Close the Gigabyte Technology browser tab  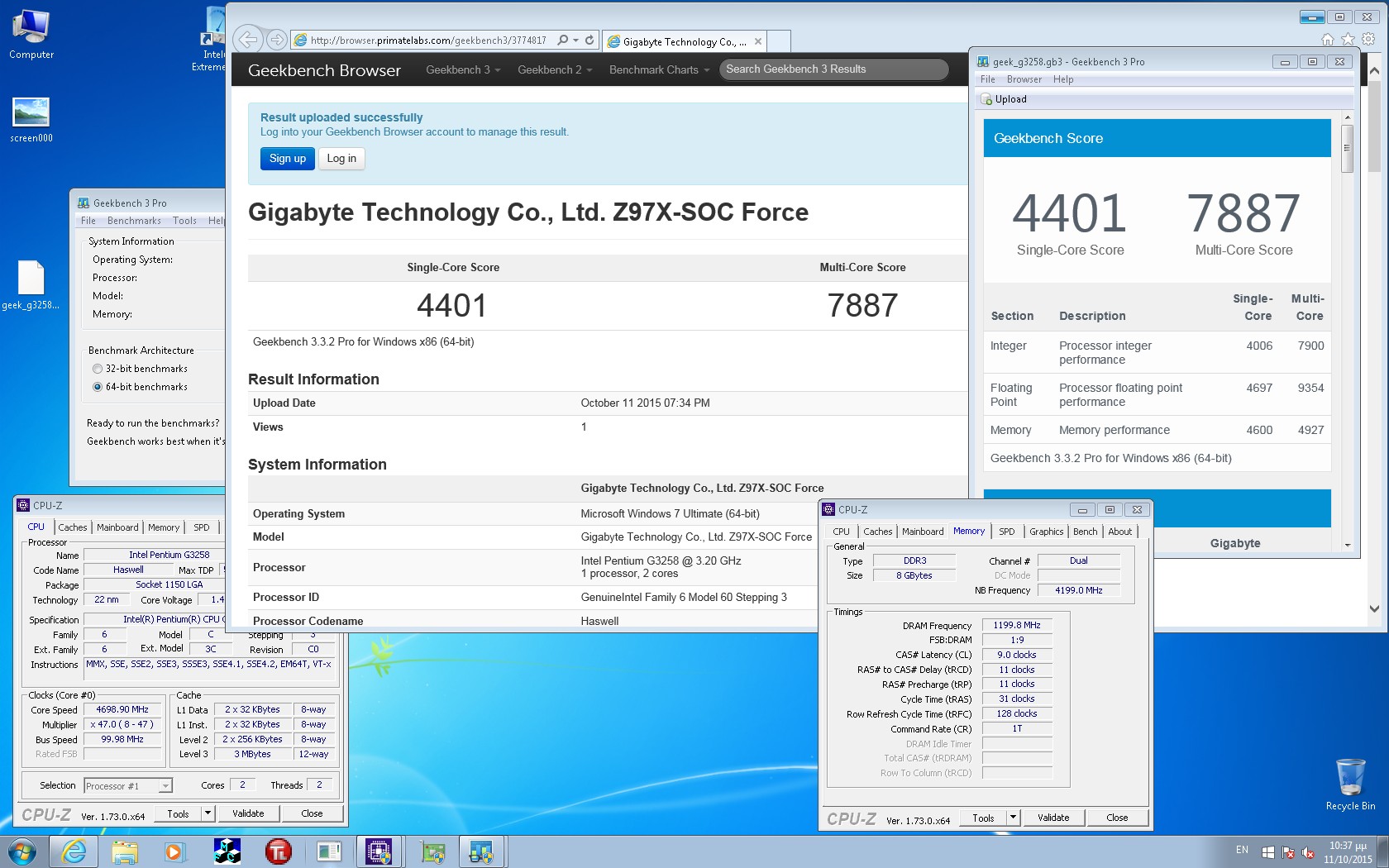coord(757,41)
